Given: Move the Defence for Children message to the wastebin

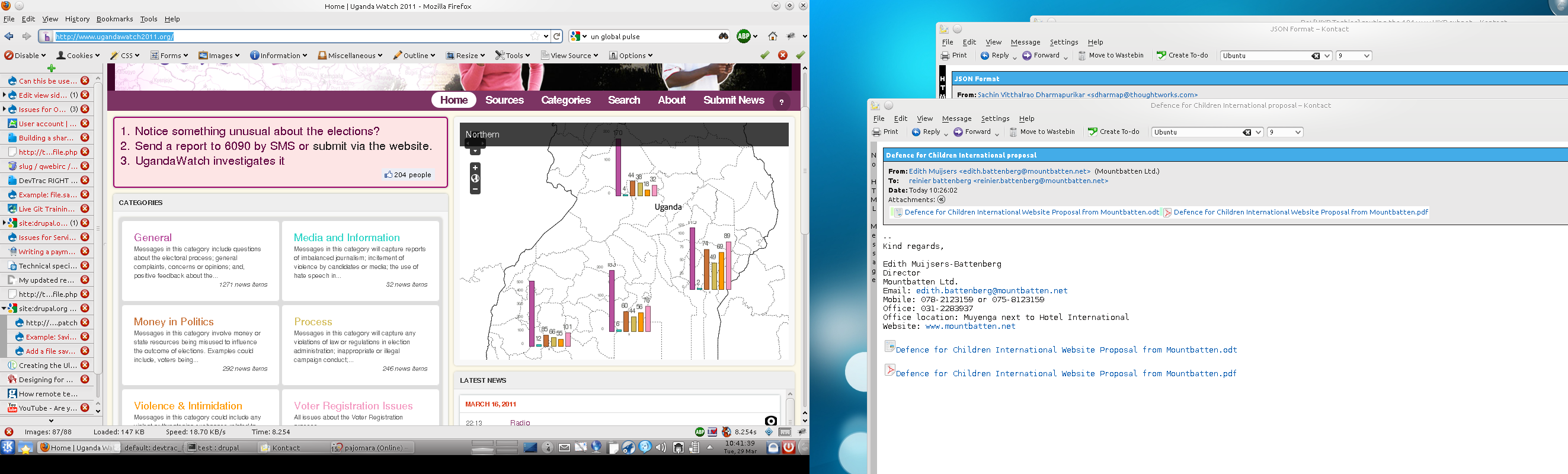Looking at the screenshot, I should [1042, 132].
